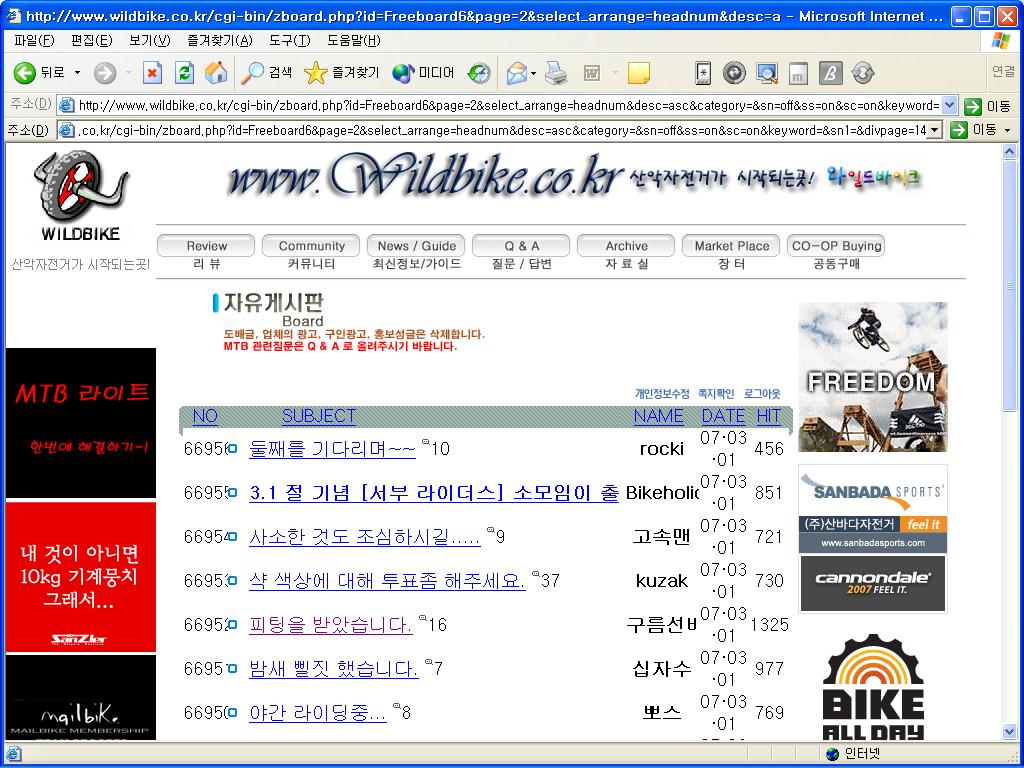The image size is (1024, 768).
Task: Click the first address bar URL field
Action: (508, 105)
